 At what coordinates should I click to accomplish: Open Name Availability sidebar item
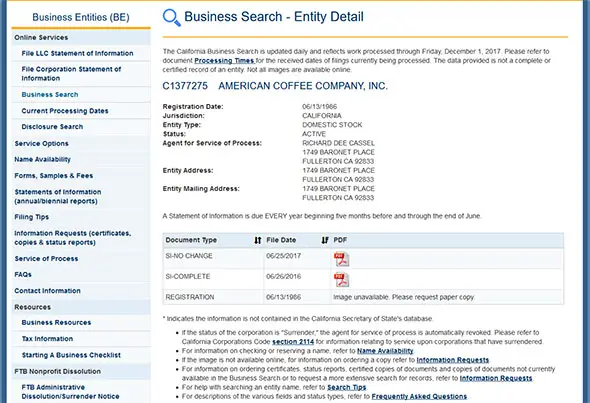pos(42,160)
